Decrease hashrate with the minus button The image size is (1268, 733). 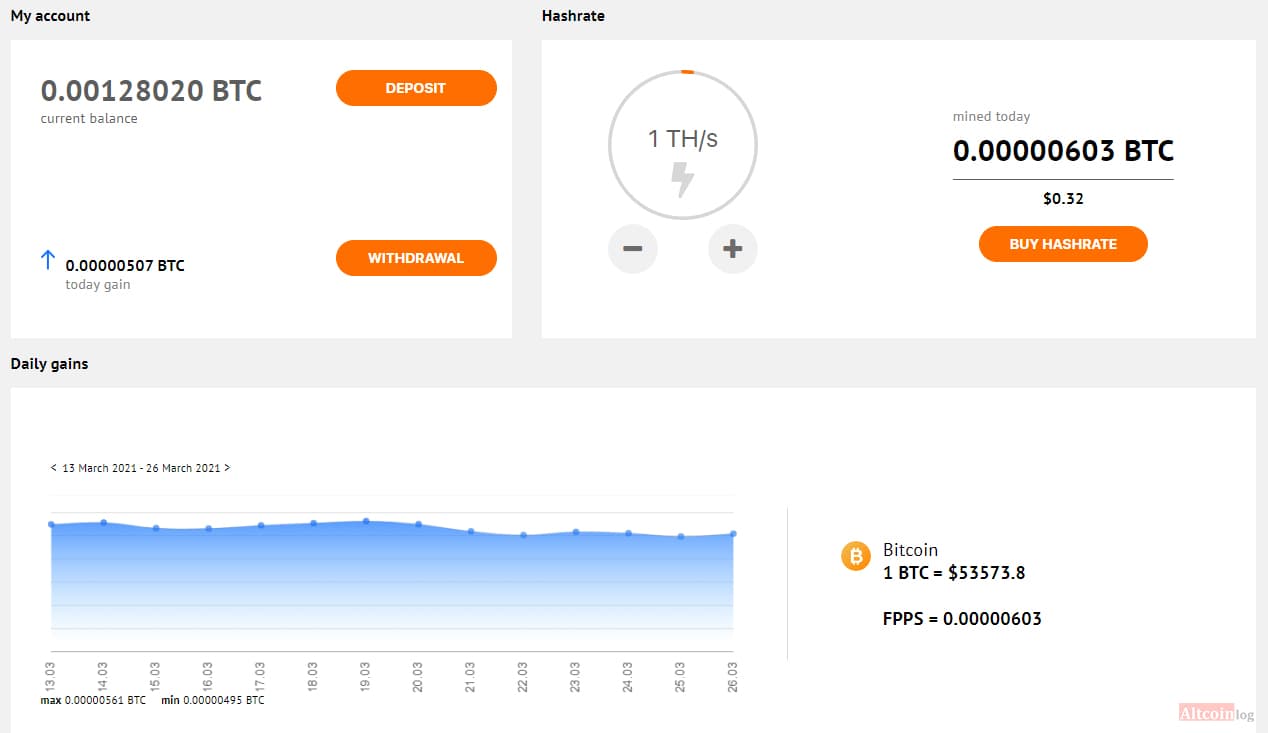(633, 249)
